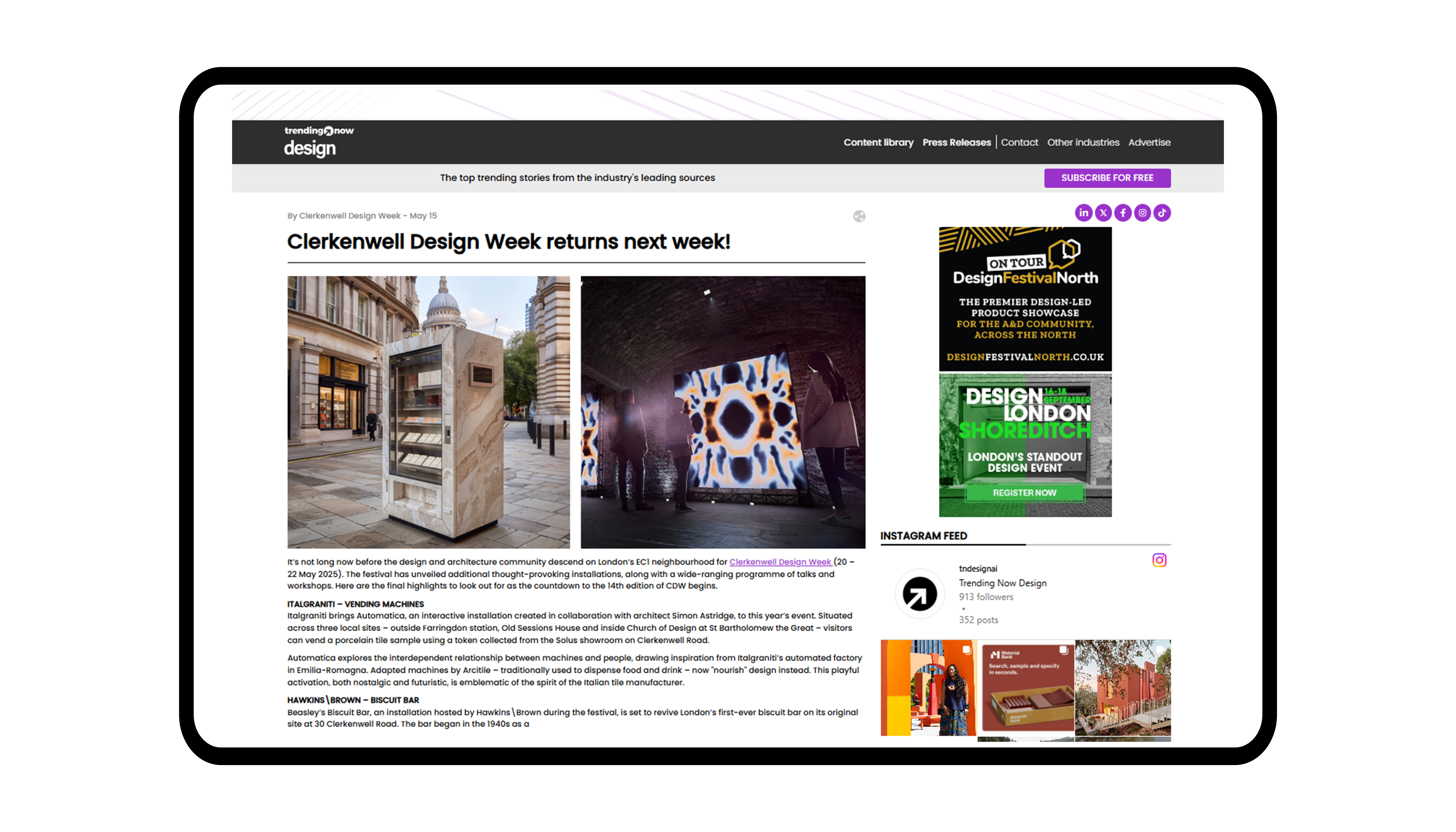Viewport: 1456px width, 832px height.
Task: Open the X (Twitter) social icon
Action: 1103,212
